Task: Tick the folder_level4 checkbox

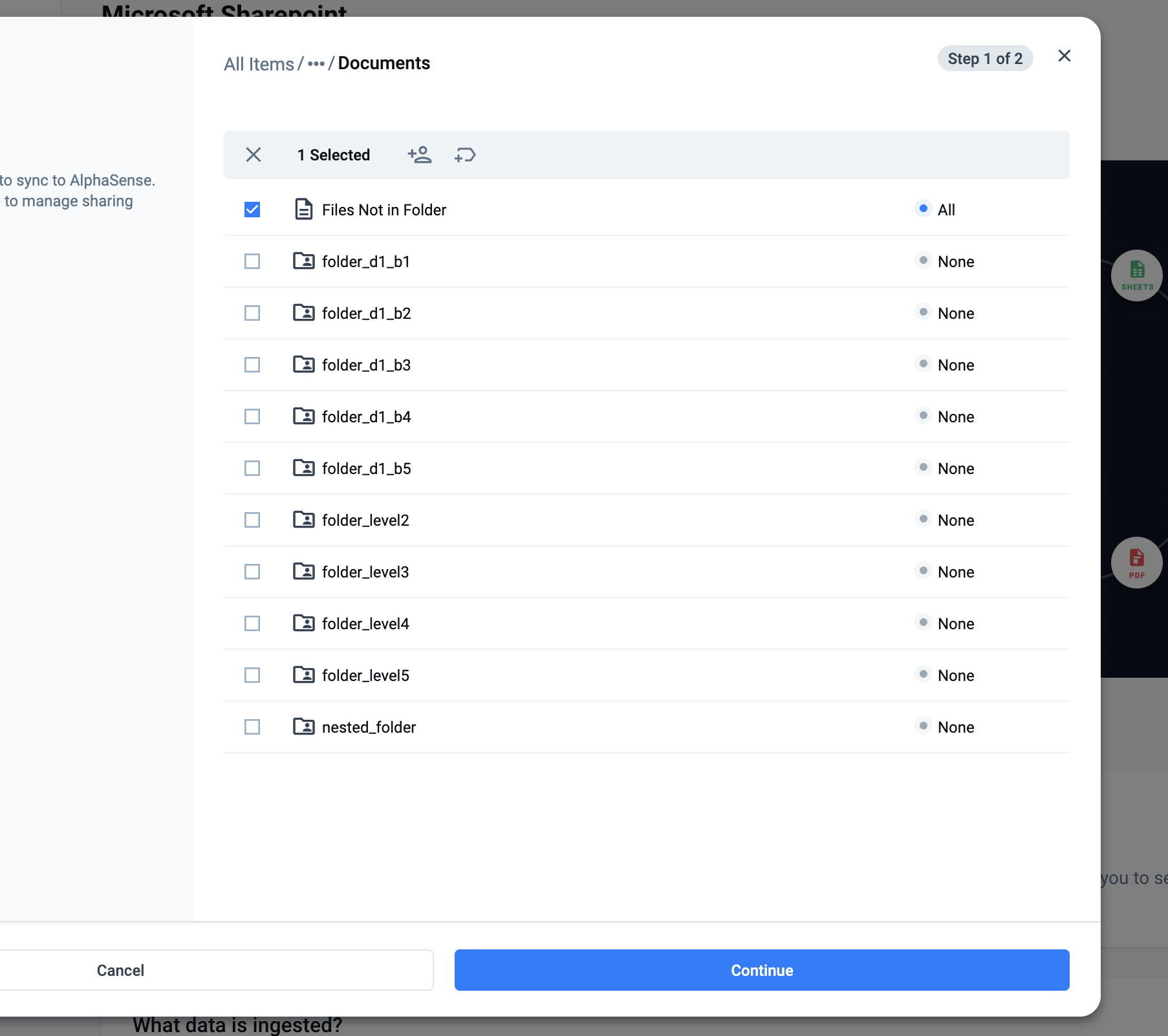Action: click(x=252, y=623)
